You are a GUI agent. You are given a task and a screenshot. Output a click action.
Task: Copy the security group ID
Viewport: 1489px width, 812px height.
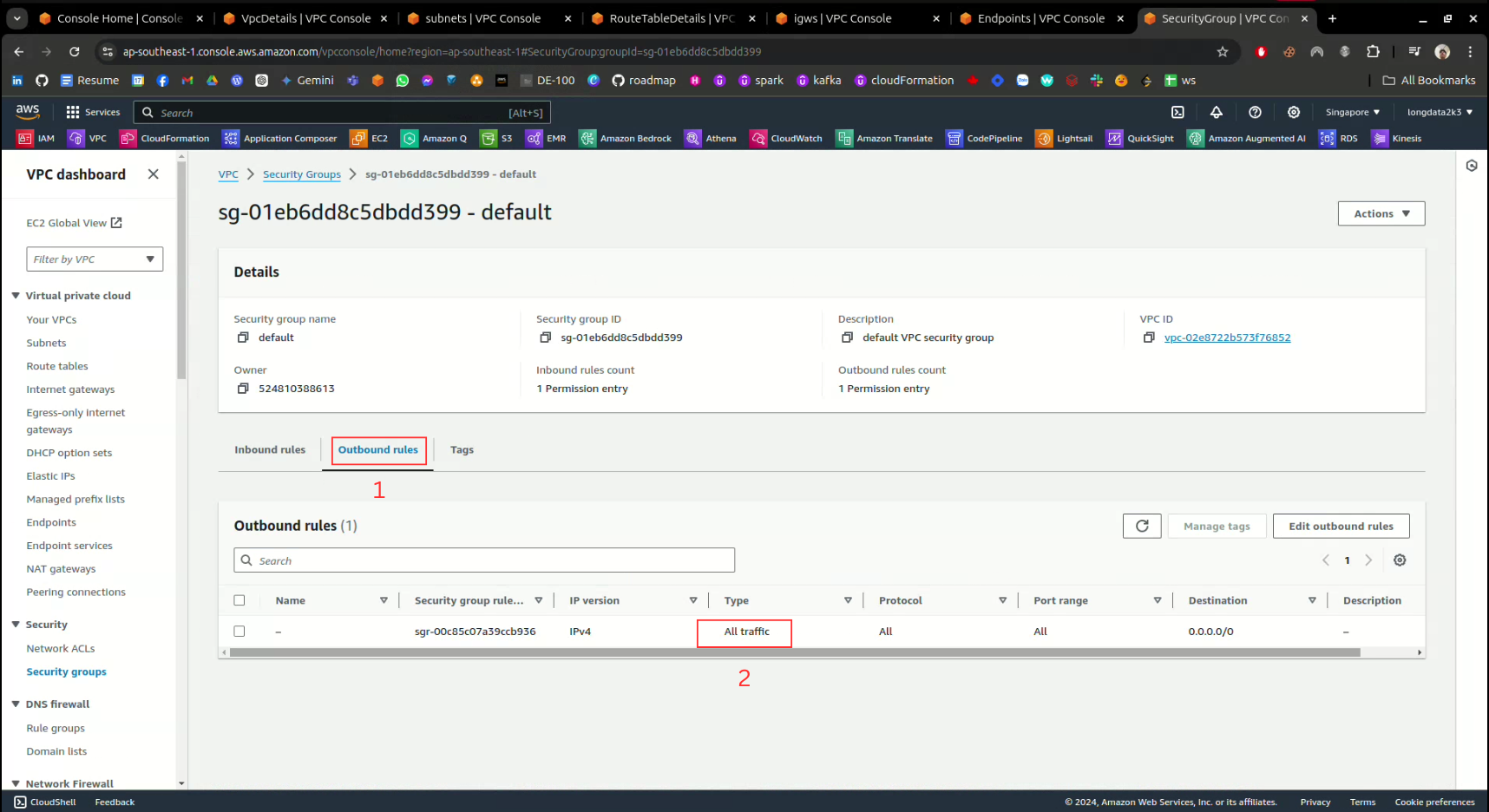click(545, 337)
